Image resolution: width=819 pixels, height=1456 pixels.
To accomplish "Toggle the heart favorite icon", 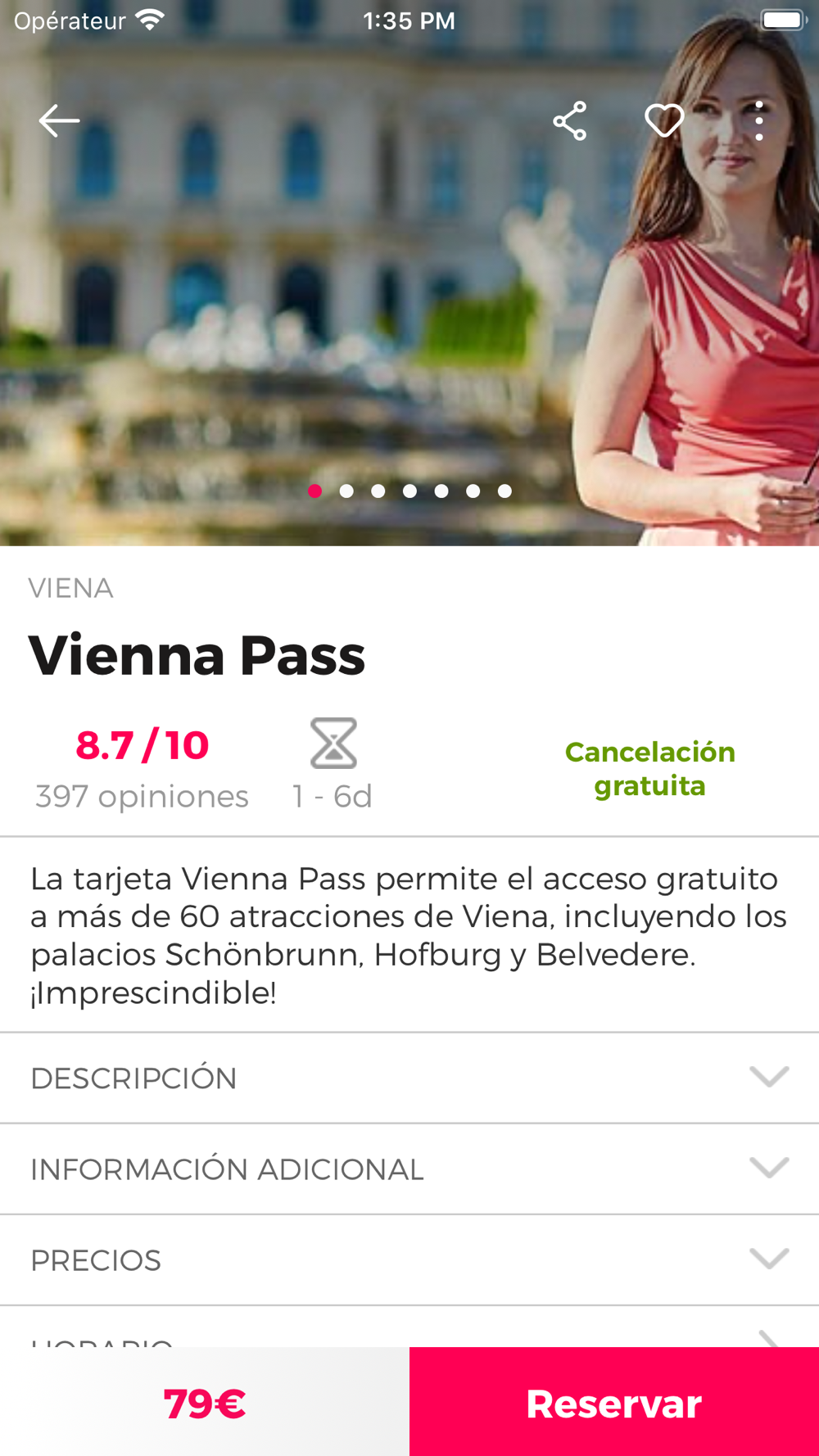I will [664, 121].
